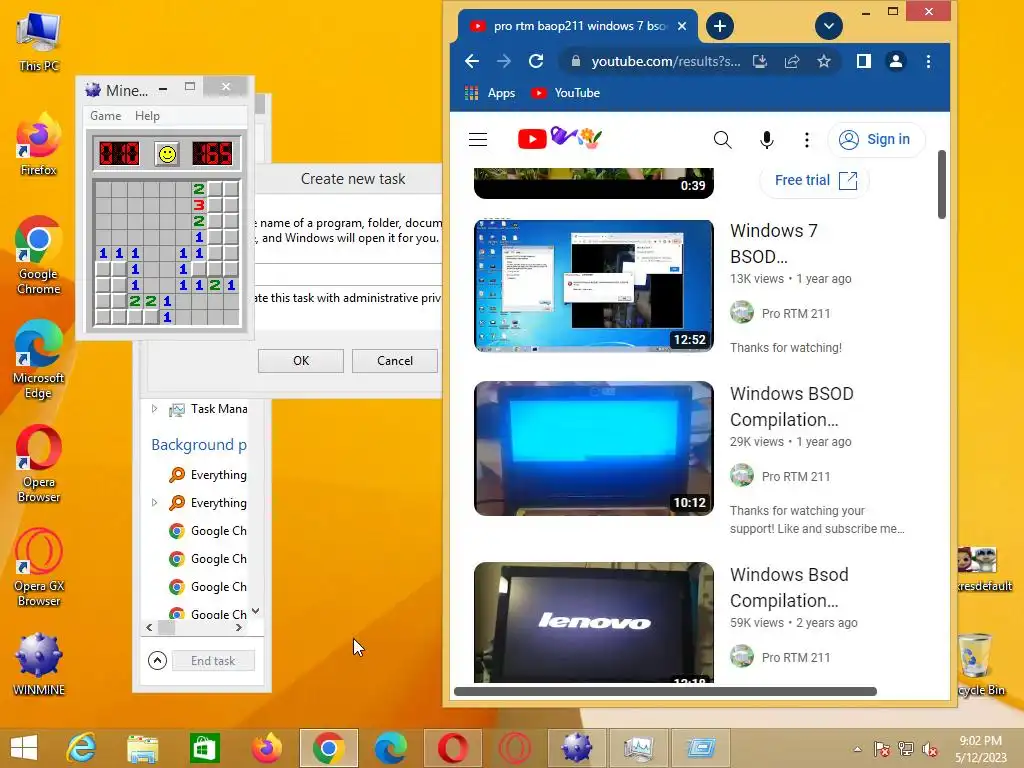Click the YouTube Sign in button
The height and width of the screenshot is (768, 1024).
point(876,139)
